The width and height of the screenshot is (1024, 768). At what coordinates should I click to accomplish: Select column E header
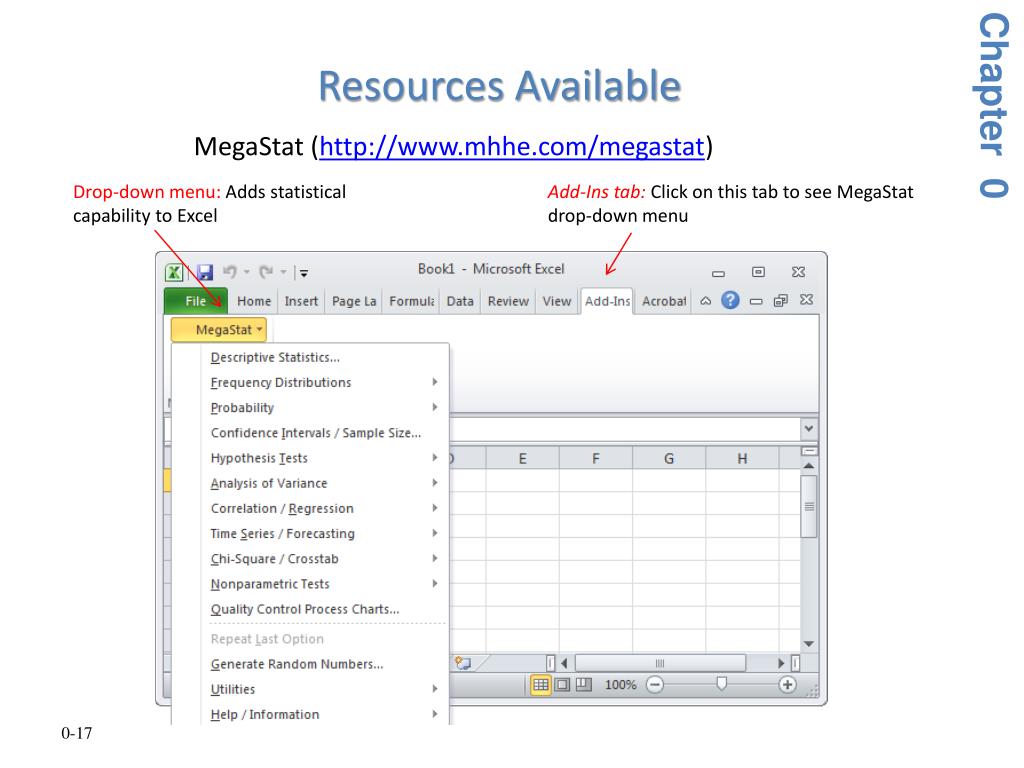[522, 458]
